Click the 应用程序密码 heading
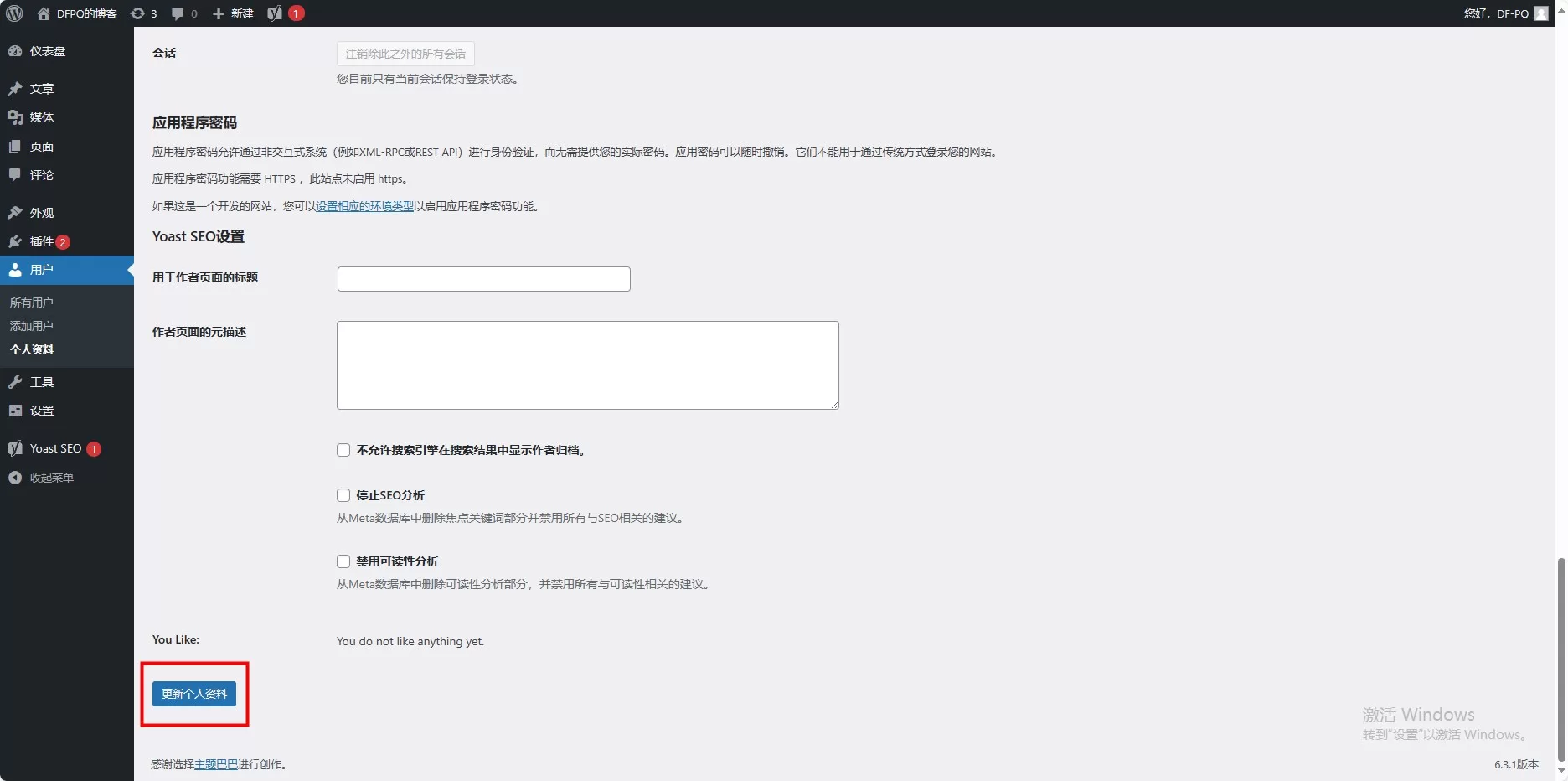This screenshot has height=781, width=1568. 195,123
